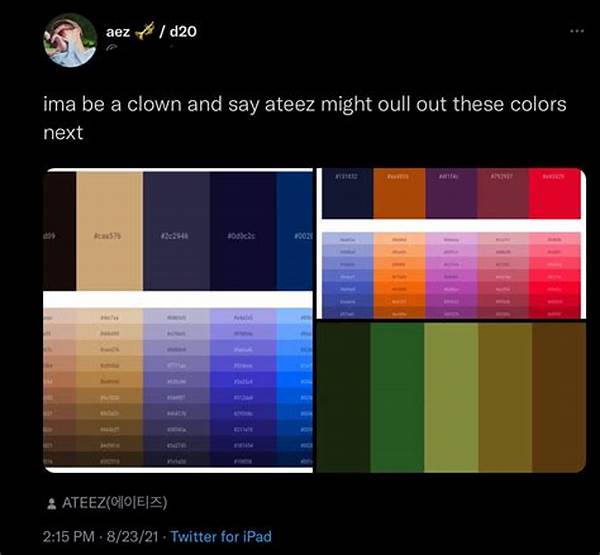
Task: Open the orange, purple and red palette image
Action: click(451, 243)
